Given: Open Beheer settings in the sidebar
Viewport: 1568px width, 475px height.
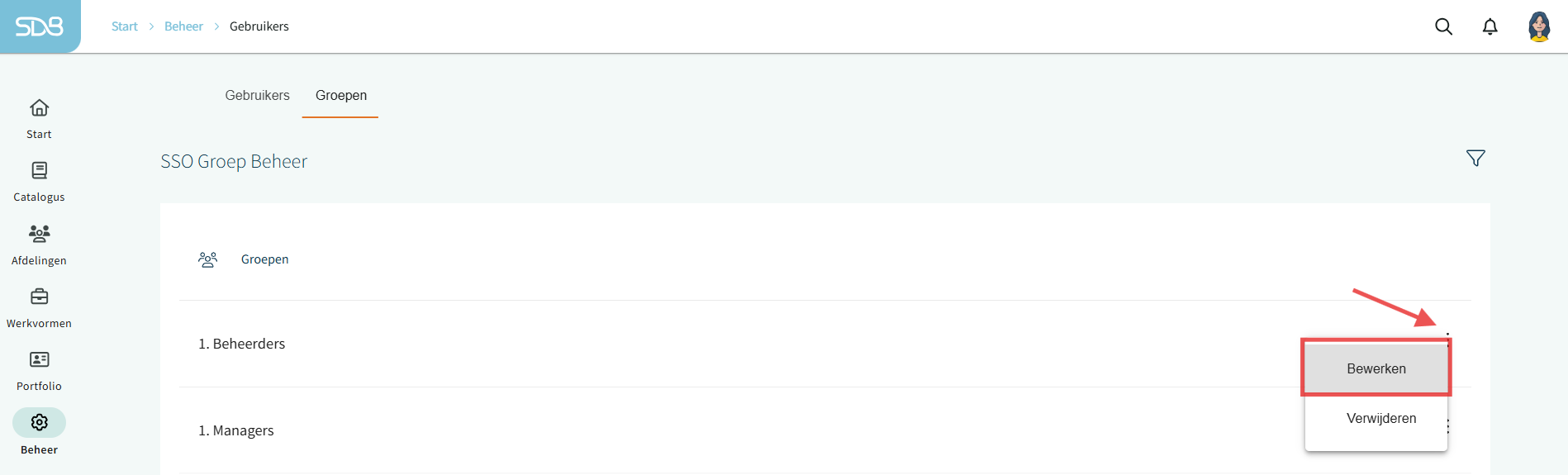Looking at the screenshot, I should point(39,432).
